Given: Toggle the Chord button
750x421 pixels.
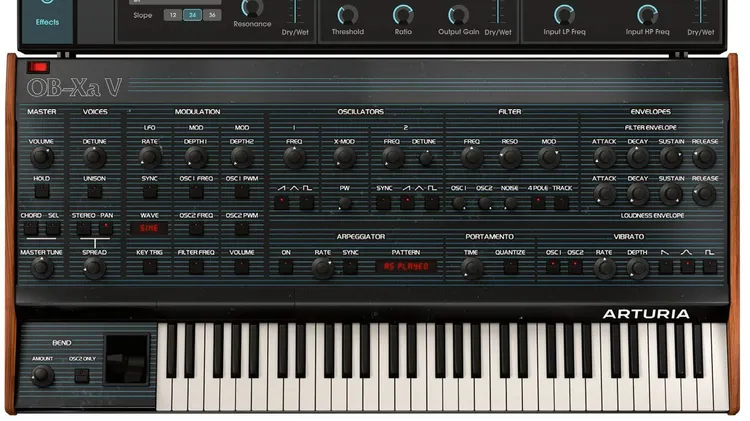Looking at the screenshot, I should tap(31, 228).
